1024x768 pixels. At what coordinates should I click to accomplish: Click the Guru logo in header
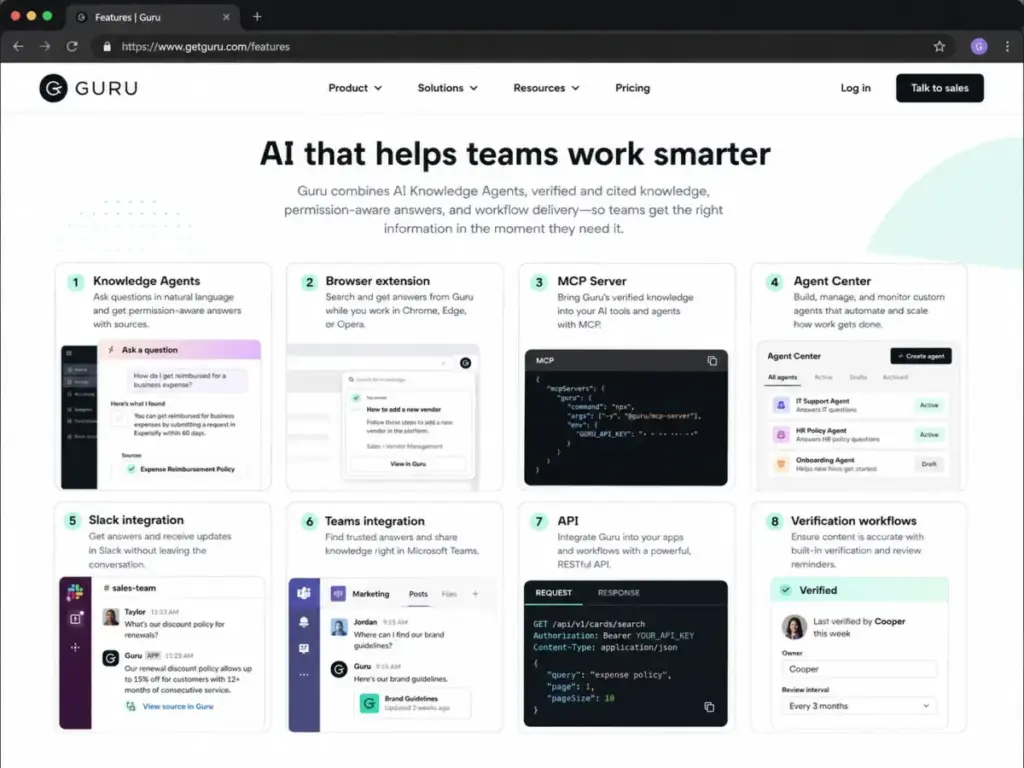(x=89, y=88)
